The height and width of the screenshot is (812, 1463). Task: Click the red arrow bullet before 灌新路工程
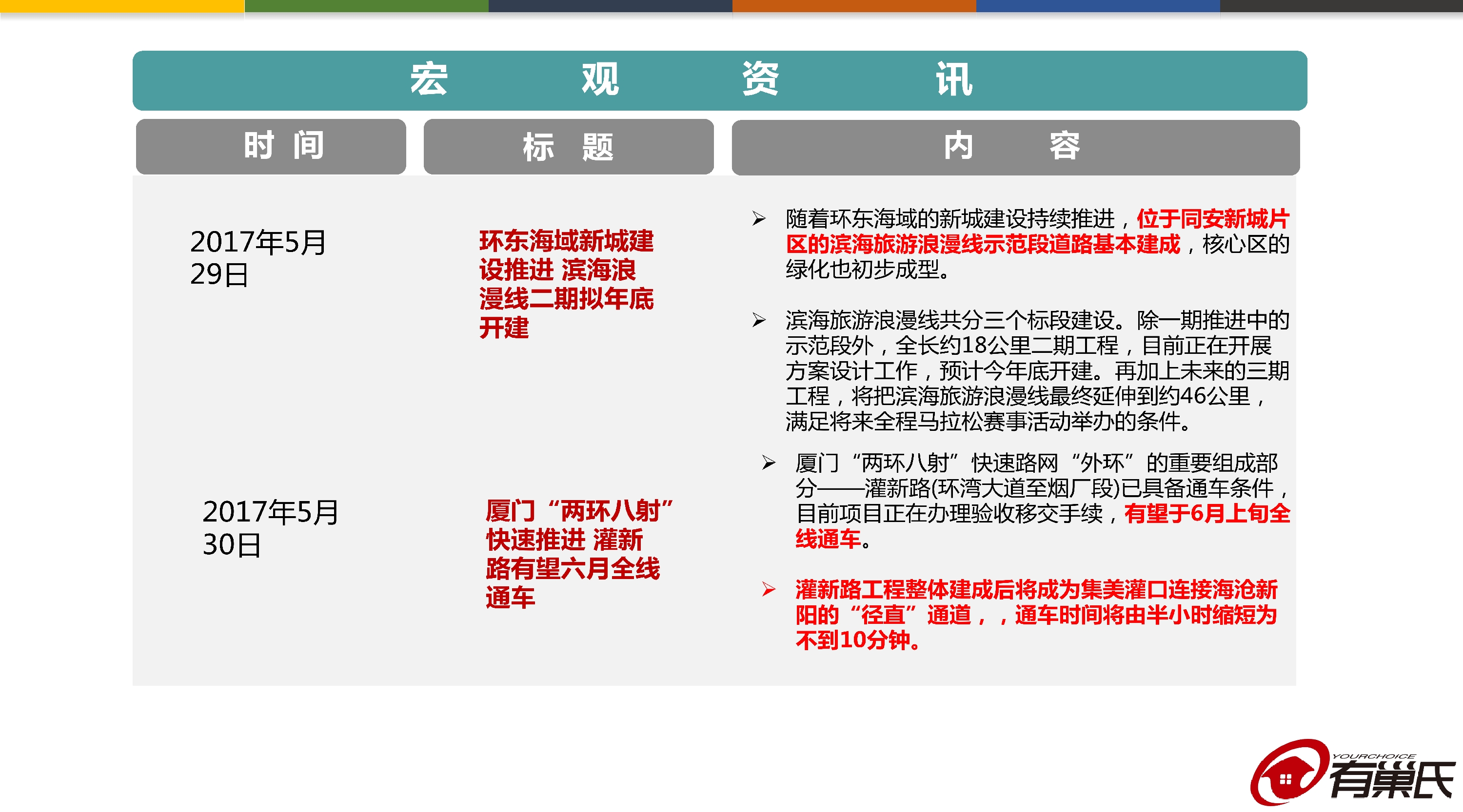[x=769, y=589]
